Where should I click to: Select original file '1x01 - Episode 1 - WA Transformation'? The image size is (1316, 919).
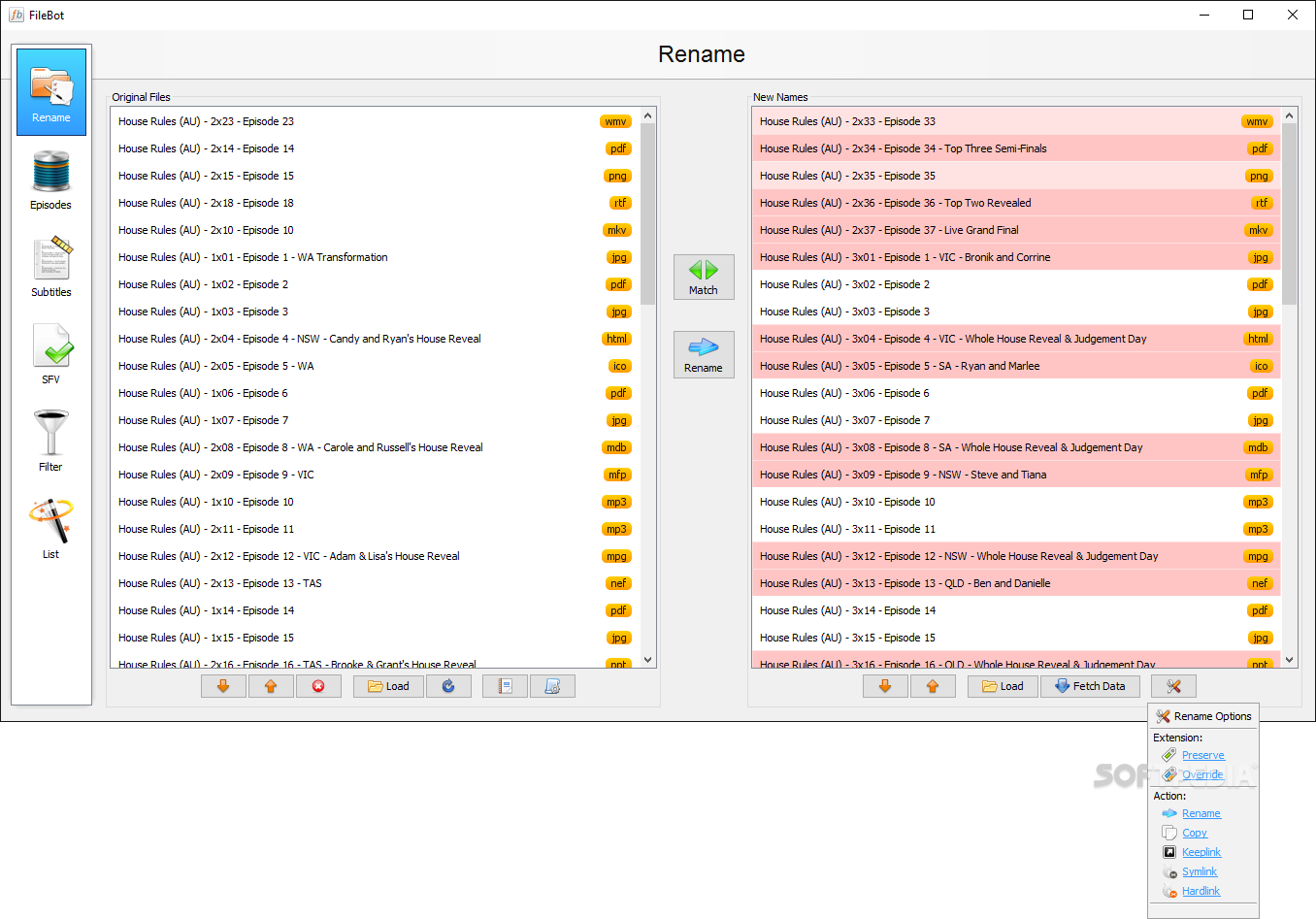(375, 257)
